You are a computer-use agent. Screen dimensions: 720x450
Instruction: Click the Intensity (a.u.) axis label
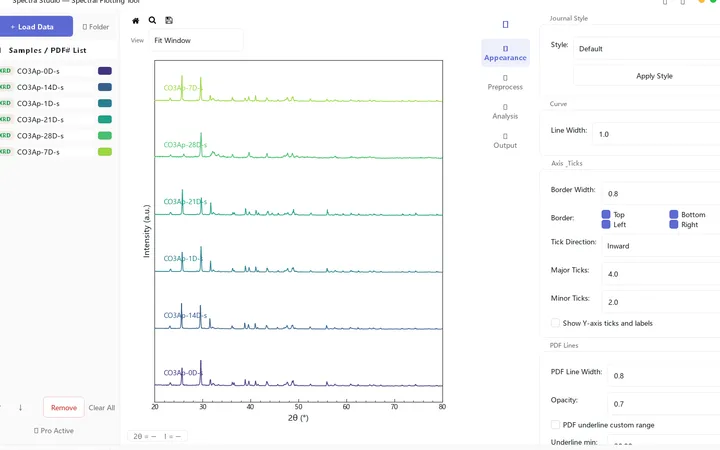[146, 231]
